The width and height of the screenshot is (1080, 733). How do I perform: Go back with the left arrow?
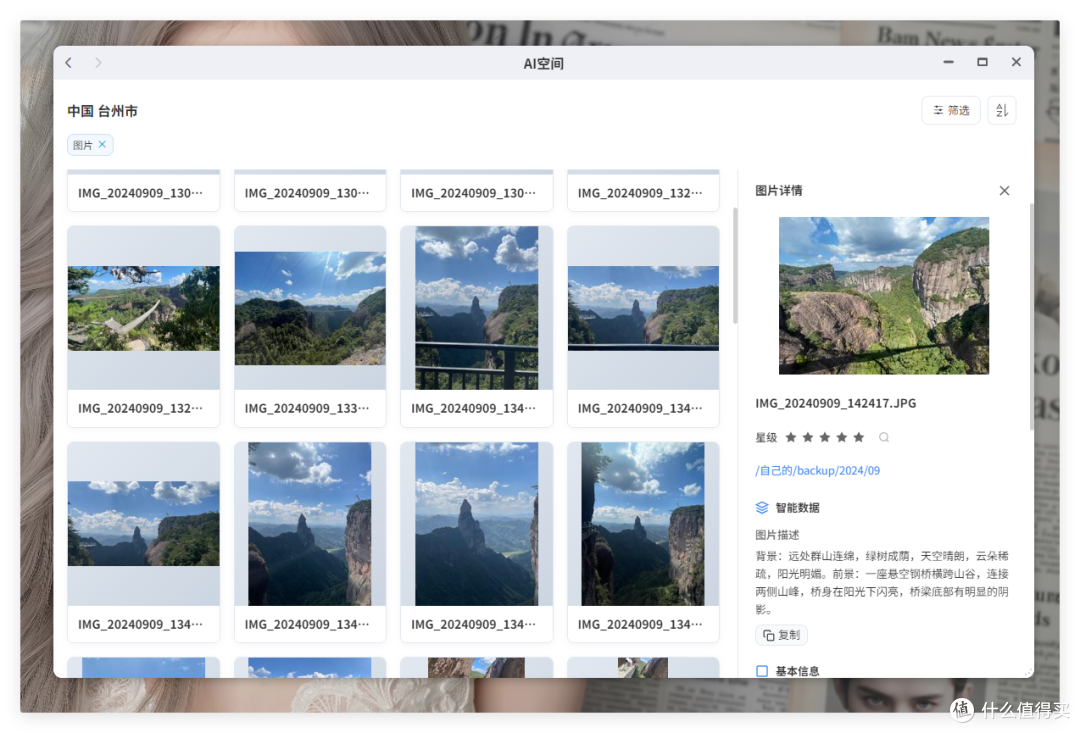(x=69, y=63)
